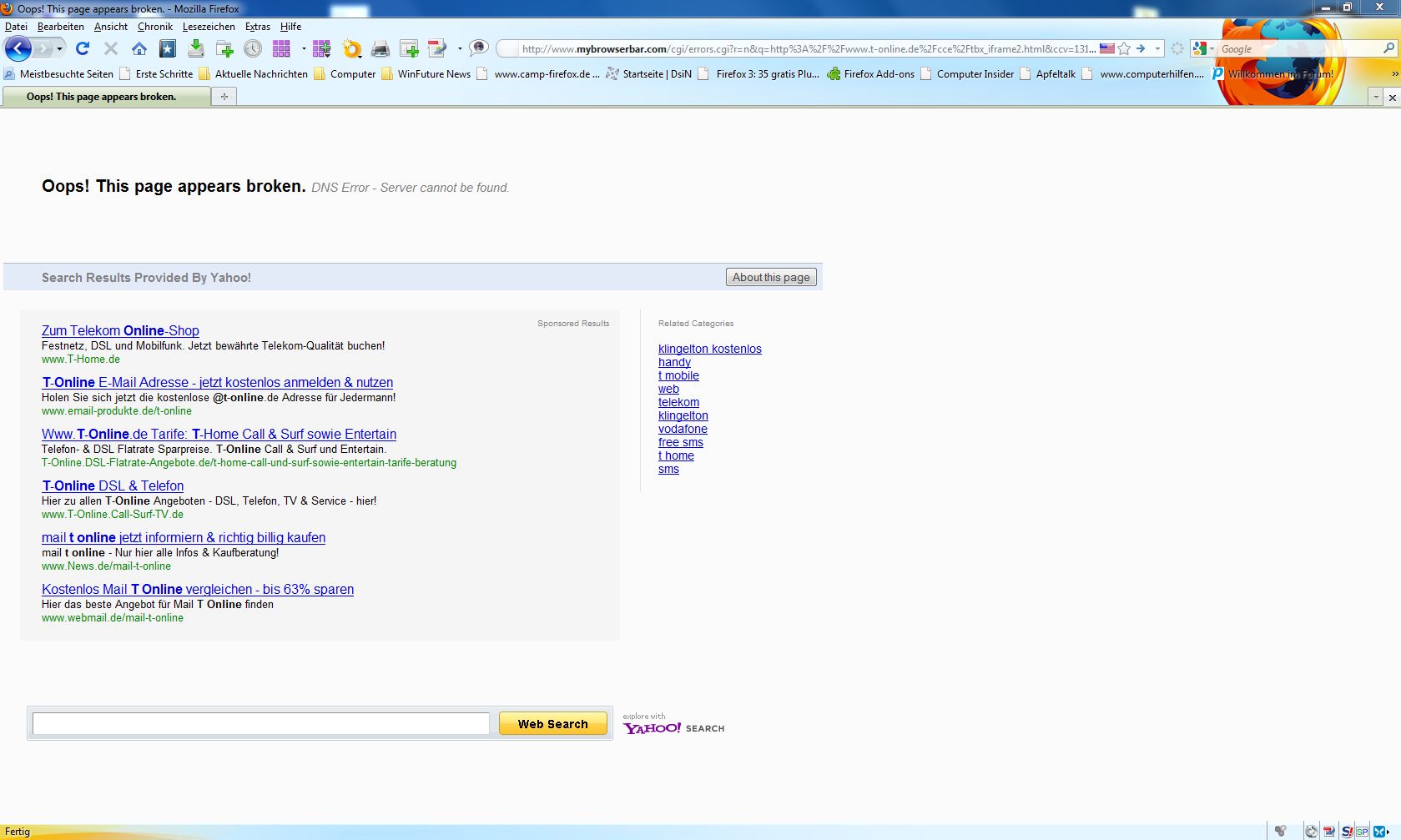Click the History clock icon
The height and width of the screenshot is (840, 1401).
click(x=253, y=49)
